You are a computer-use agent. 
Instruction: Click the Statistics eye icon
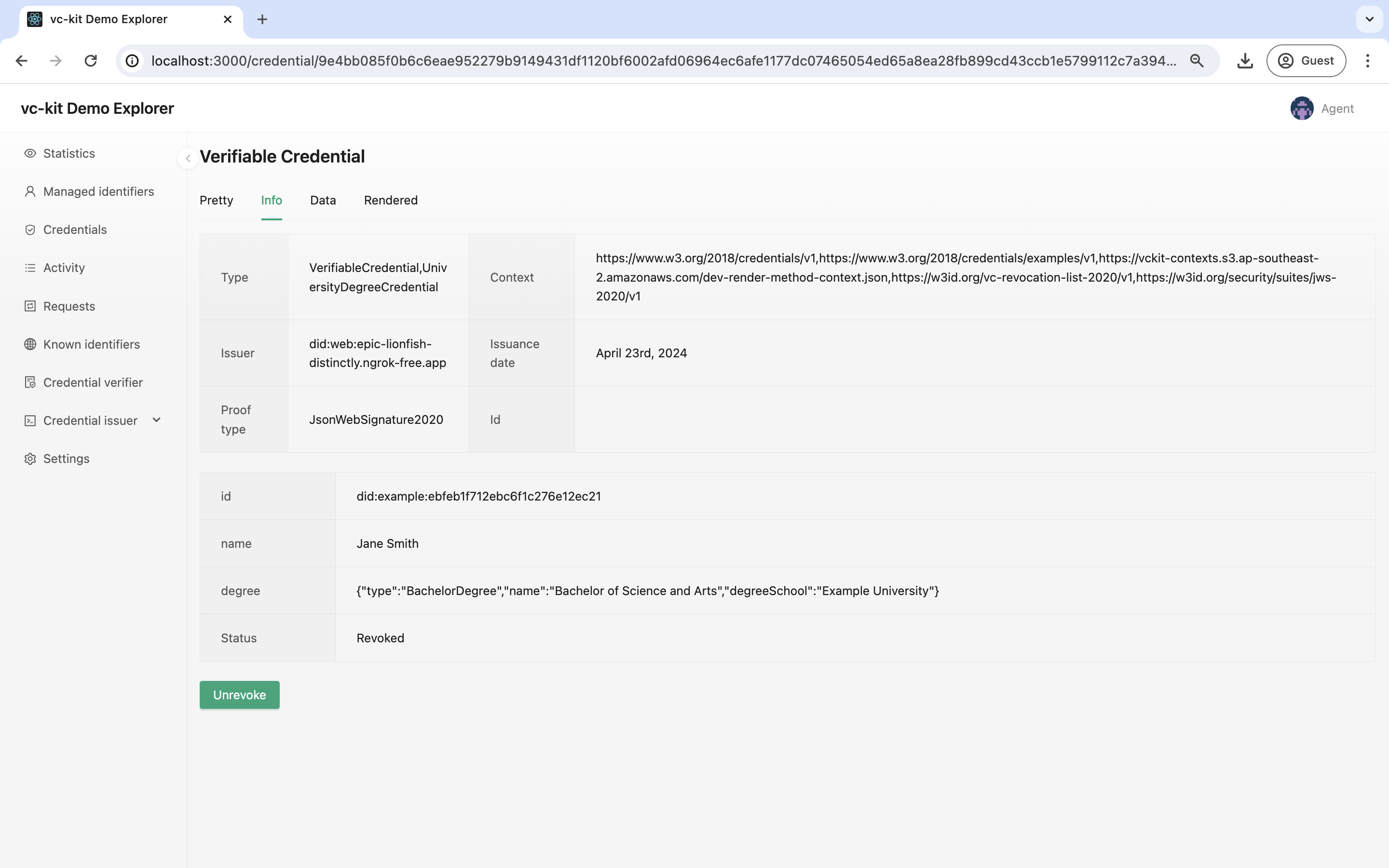[30, 153]
